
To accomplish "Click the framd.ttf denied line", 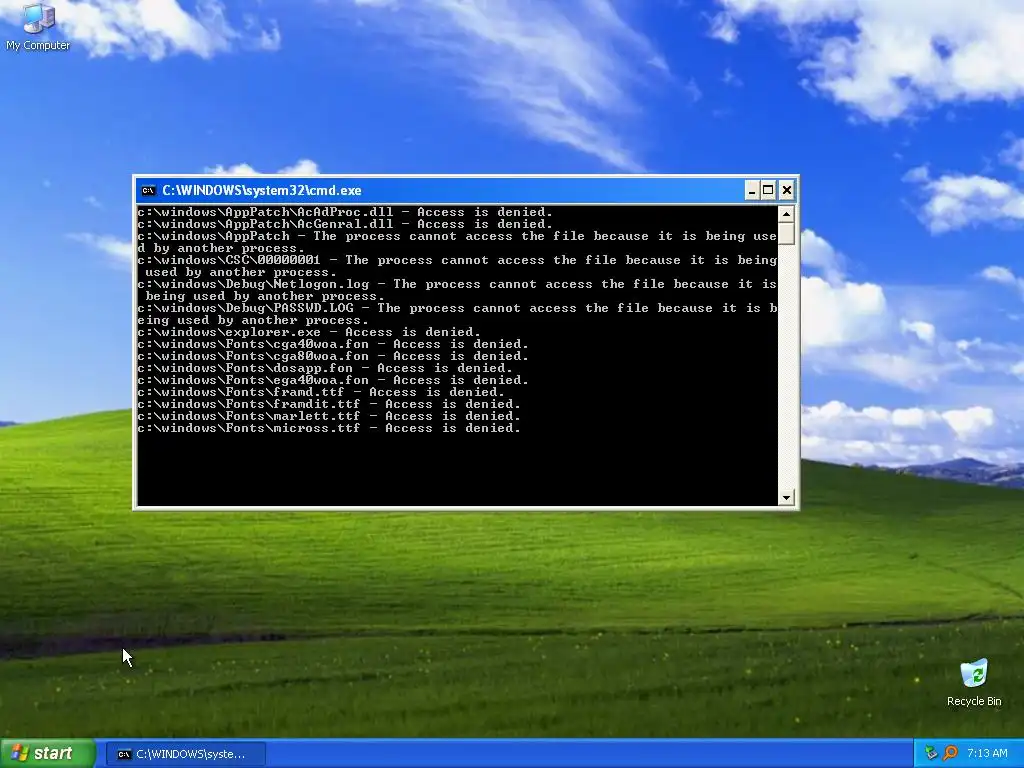I will coord(321,392).
